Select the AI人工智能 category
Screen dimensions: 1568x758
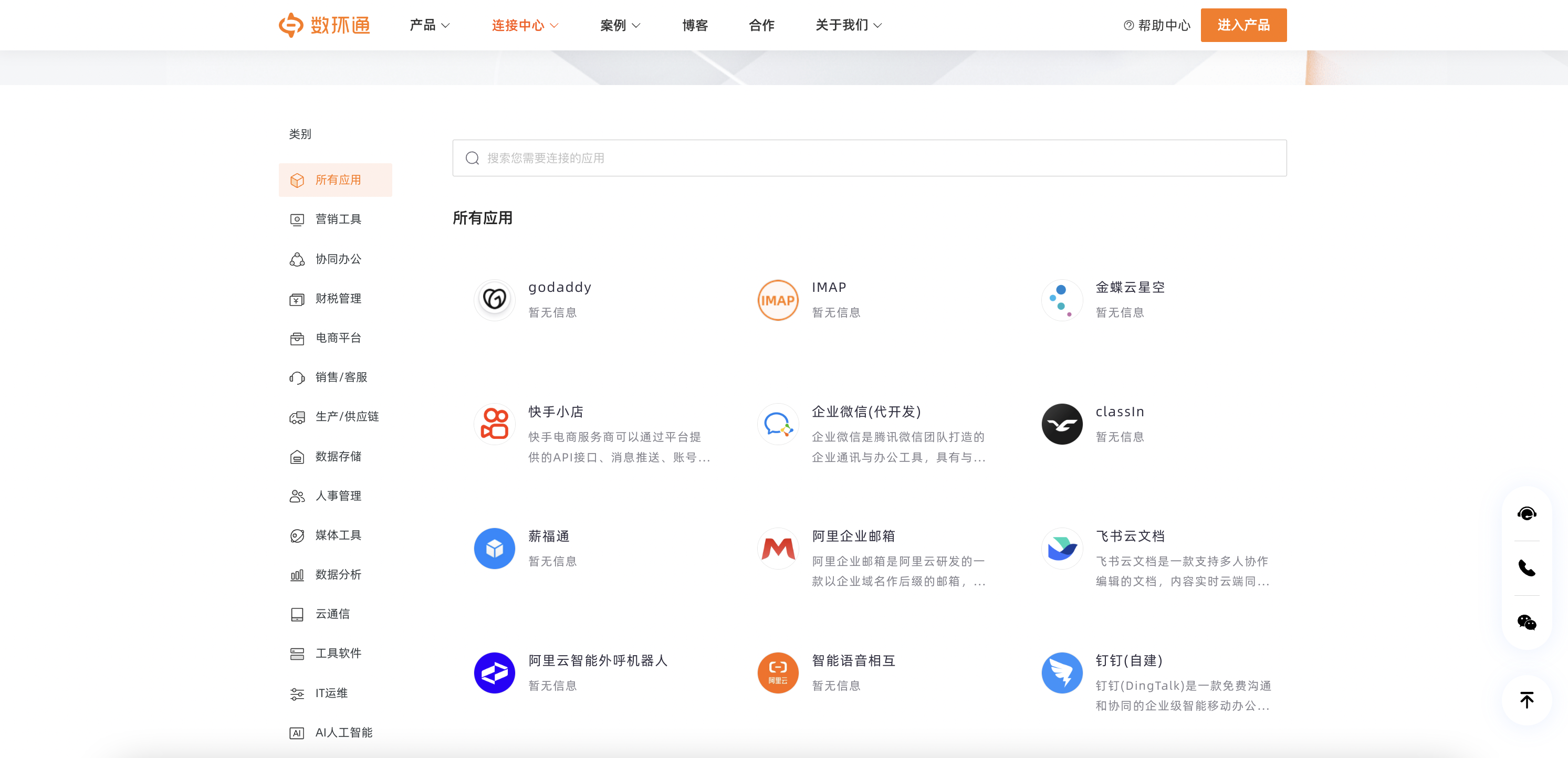(336, 733)
